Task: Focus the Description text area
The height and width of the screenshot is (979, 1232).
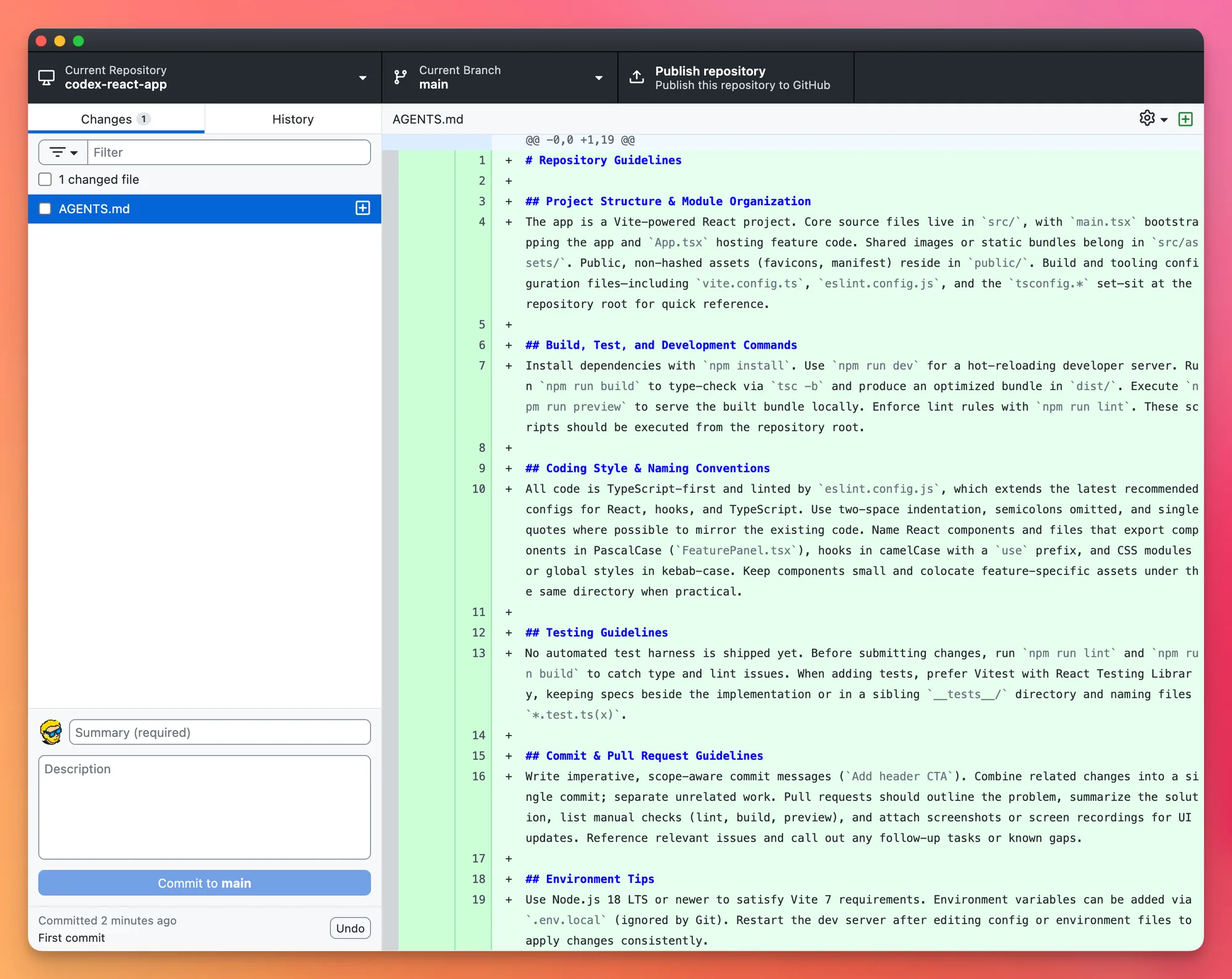Action: pos(205,807)
